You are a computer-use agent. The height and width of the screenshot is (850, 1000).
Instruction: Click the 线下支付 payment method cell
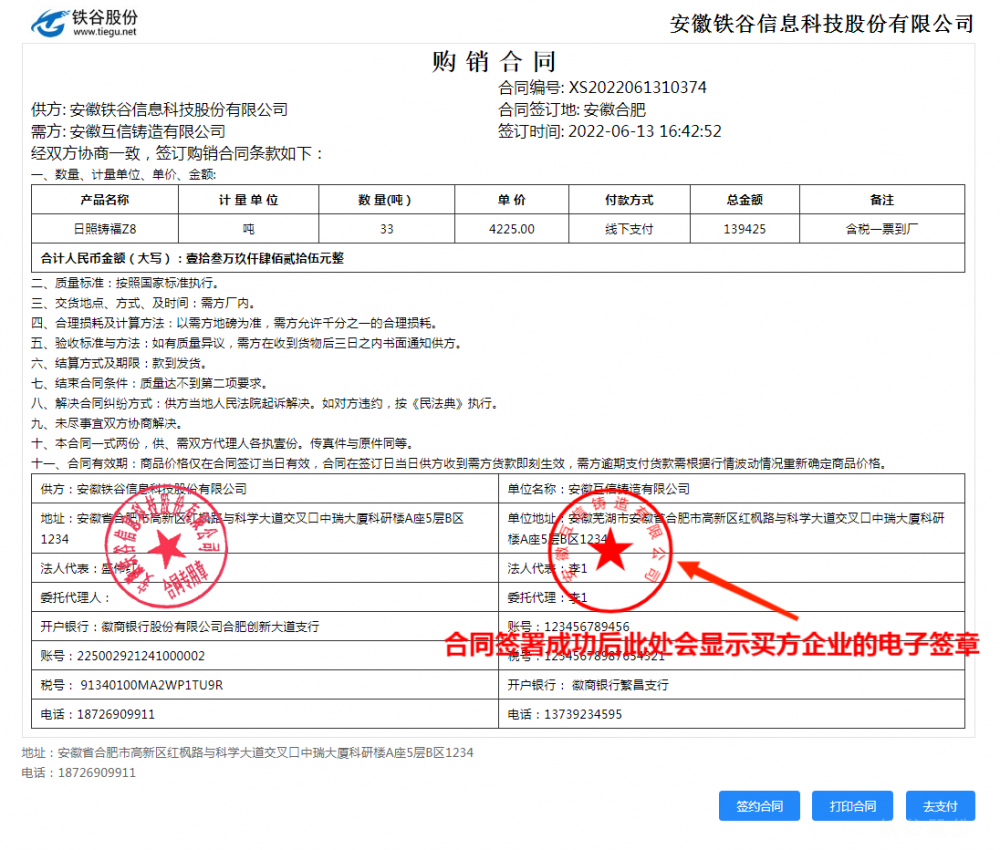629,229
